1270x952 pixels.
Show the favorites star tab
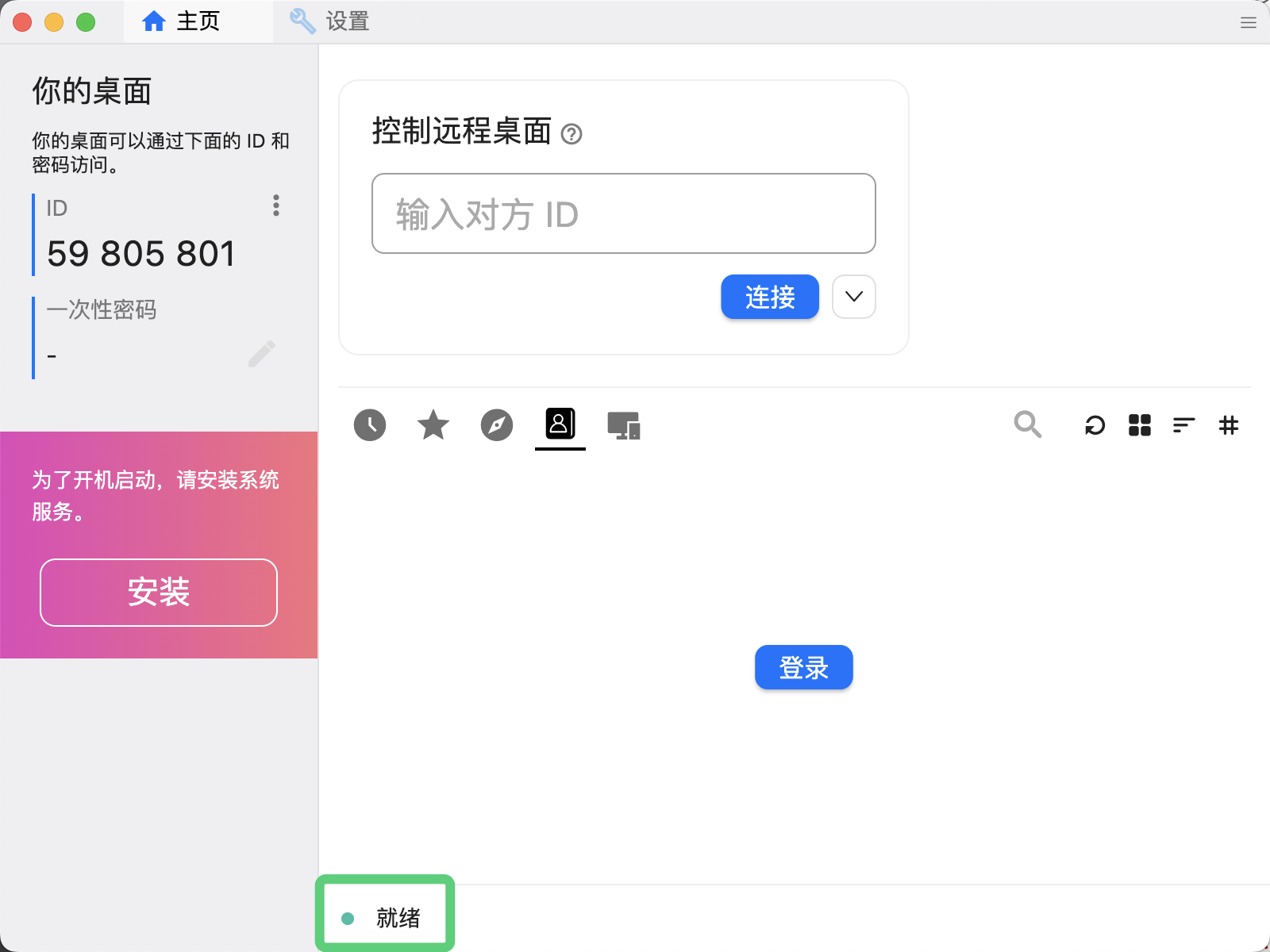tap(433, 425)
